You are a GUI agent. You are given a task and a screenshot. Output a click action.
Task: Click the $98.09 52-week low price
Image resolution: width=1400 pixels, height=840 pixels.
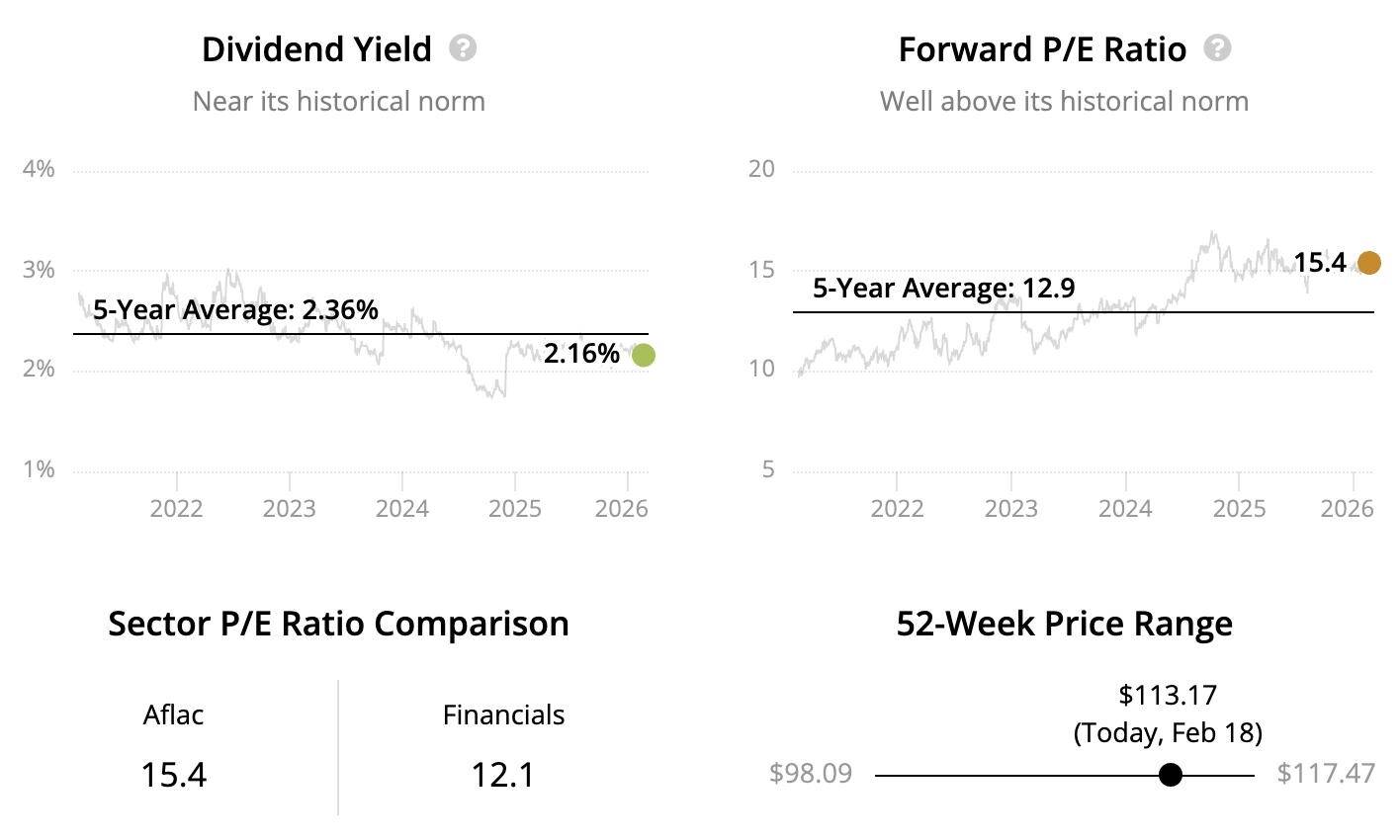pos(811,773)
